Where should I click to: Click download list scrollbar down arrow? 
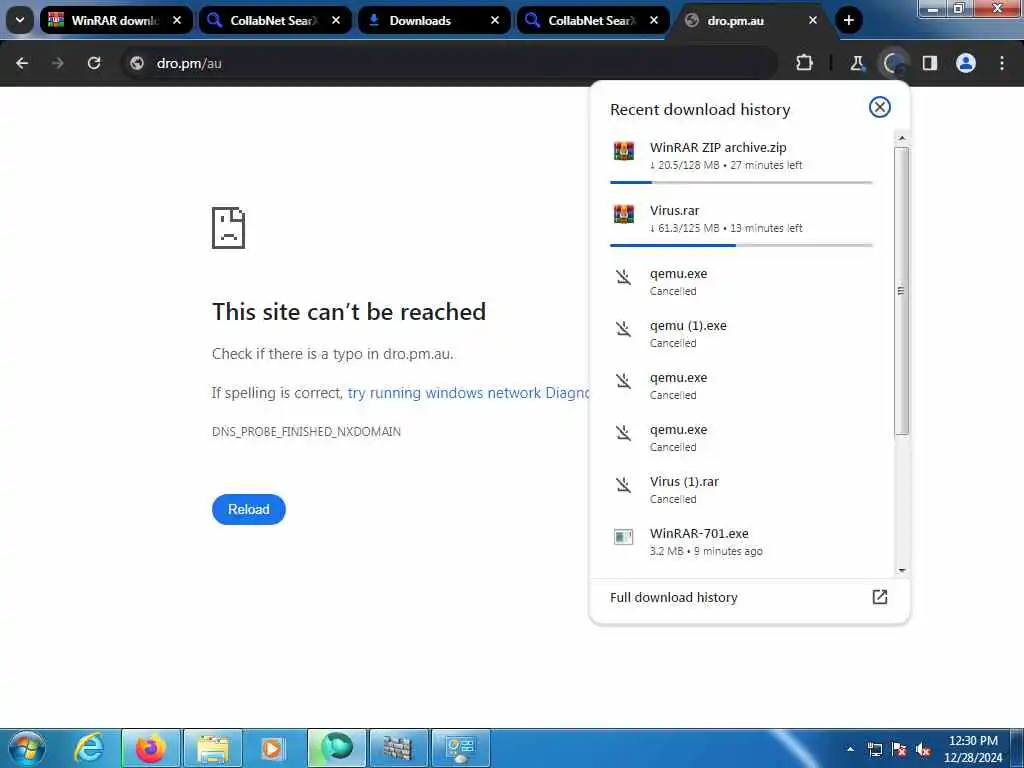[902, 571]
